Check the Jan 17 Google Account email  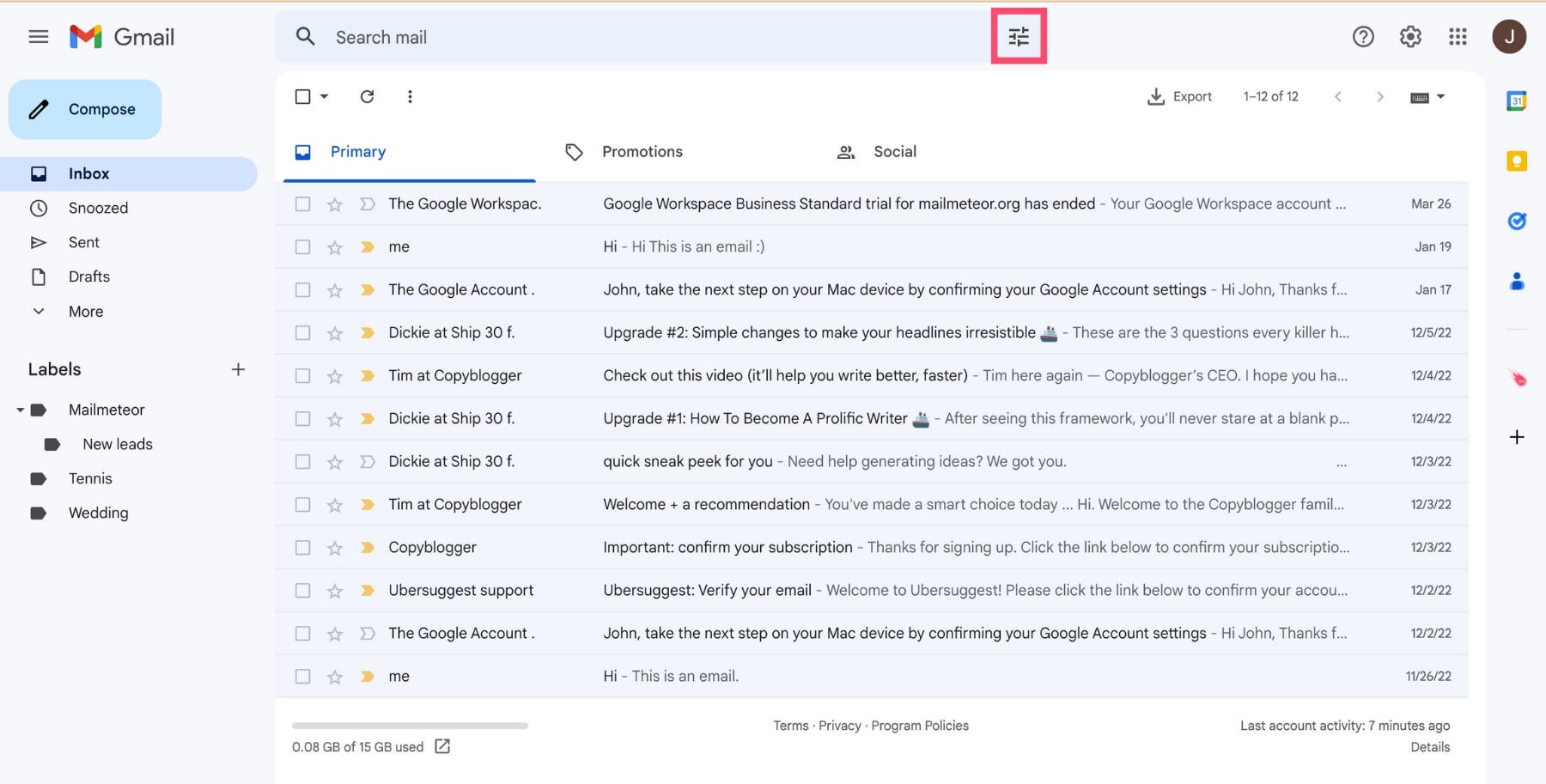pos(302,289)
